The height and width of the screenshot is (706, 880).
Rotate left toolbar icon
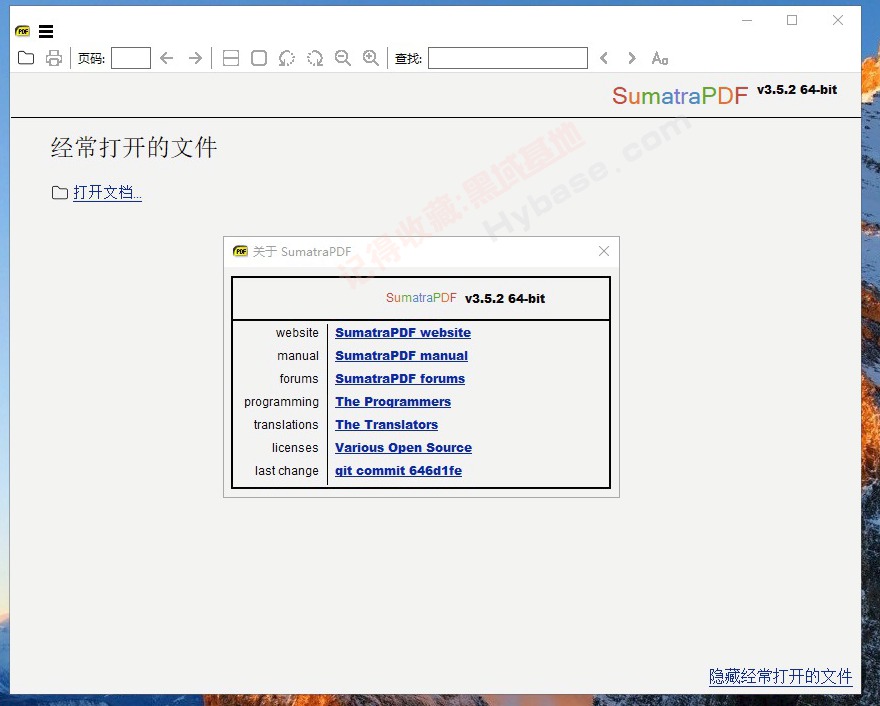[287, 58]
